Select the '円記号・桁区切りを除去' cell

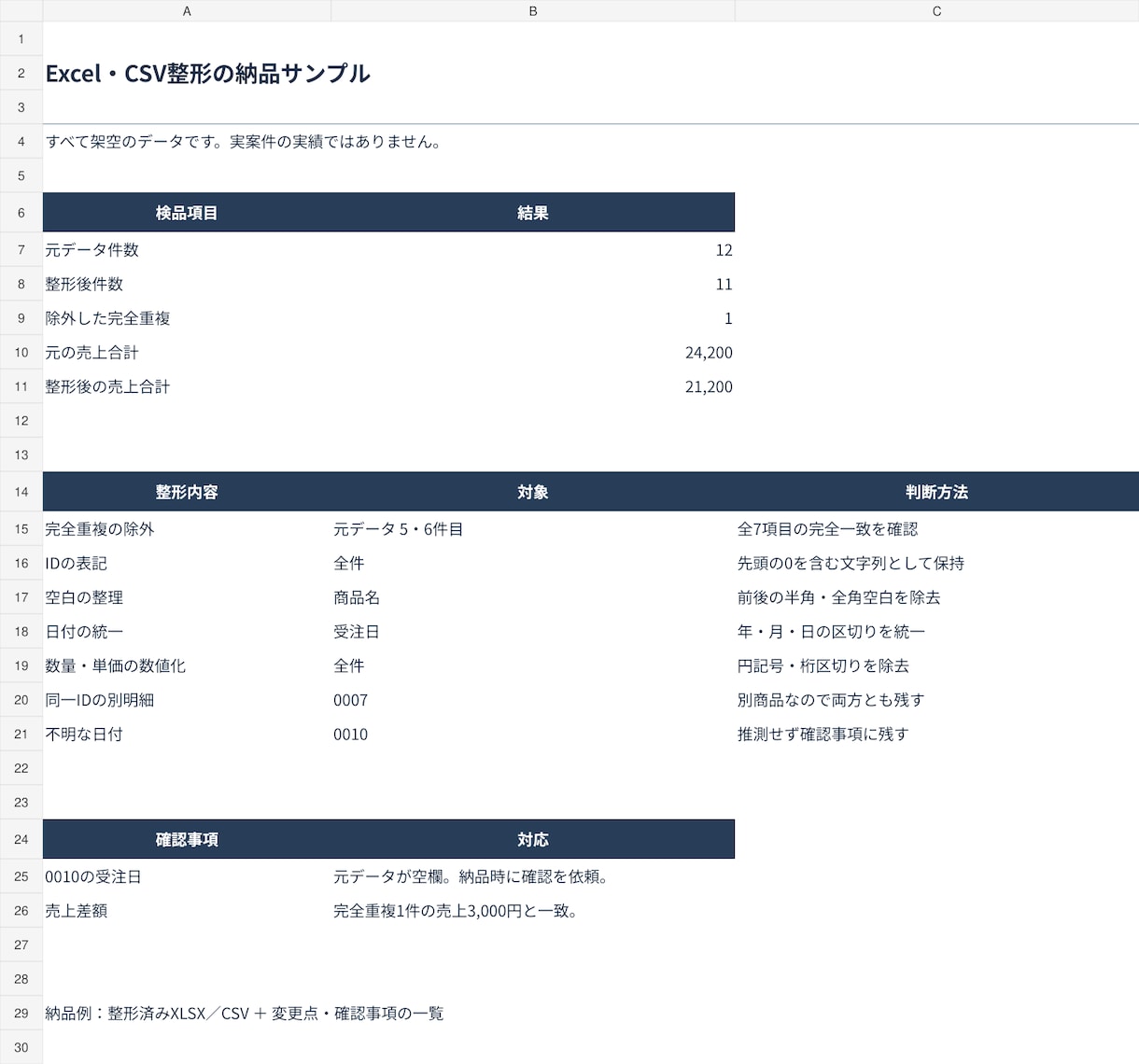937,665
